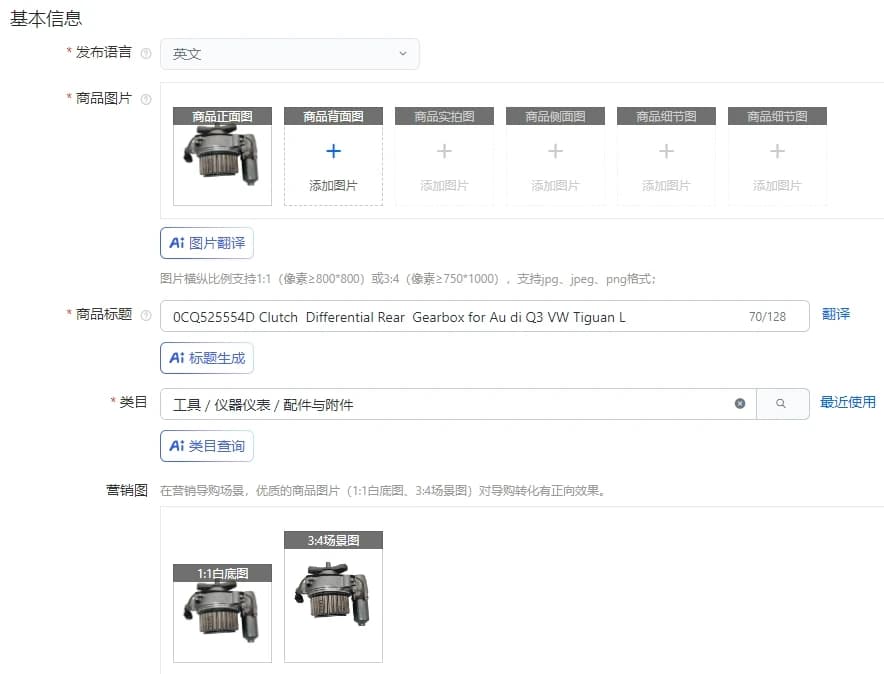Click the dropdown chevron next to 英文
Screen dimensions: 884x674
(x=403, y=54)
